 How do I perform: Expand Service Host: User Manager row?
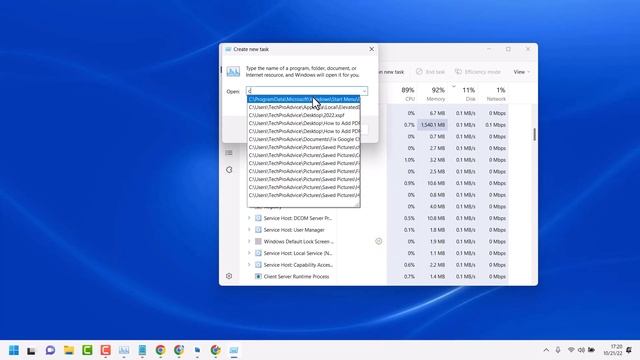pos(249,230)
